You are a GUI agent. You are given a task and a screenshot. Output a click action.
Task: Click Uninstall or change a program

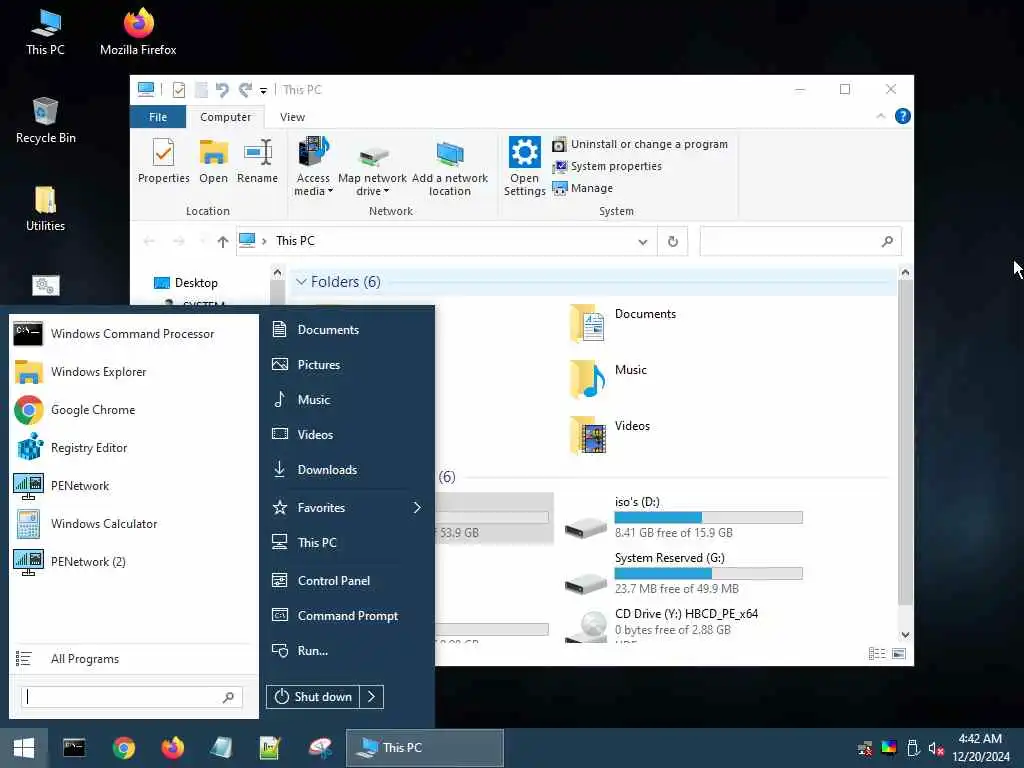click(x=640, y=144)
